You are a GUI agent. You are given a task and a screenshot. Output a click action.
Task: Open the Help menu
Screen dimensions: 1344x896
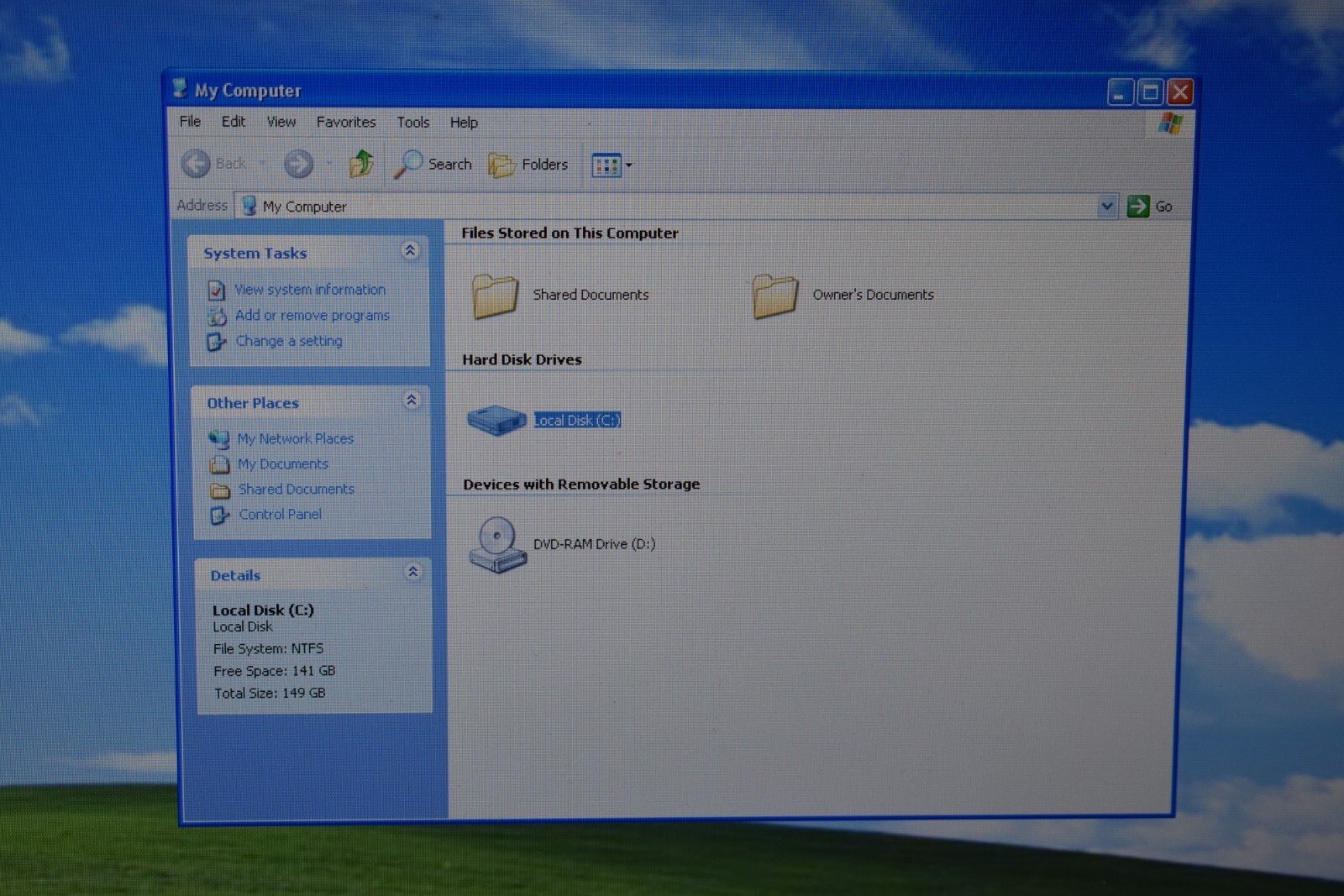click(464, 123)
